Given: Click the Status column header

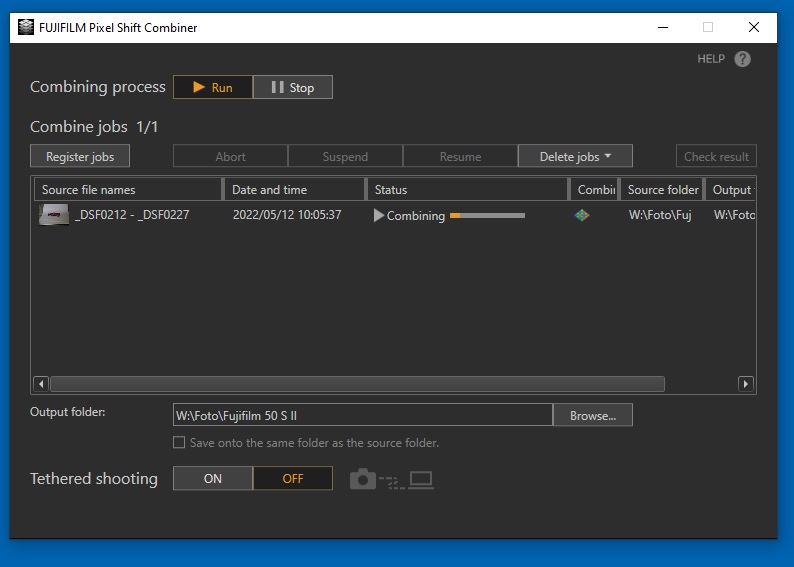Looking at the screenshot, I should 467,190.
